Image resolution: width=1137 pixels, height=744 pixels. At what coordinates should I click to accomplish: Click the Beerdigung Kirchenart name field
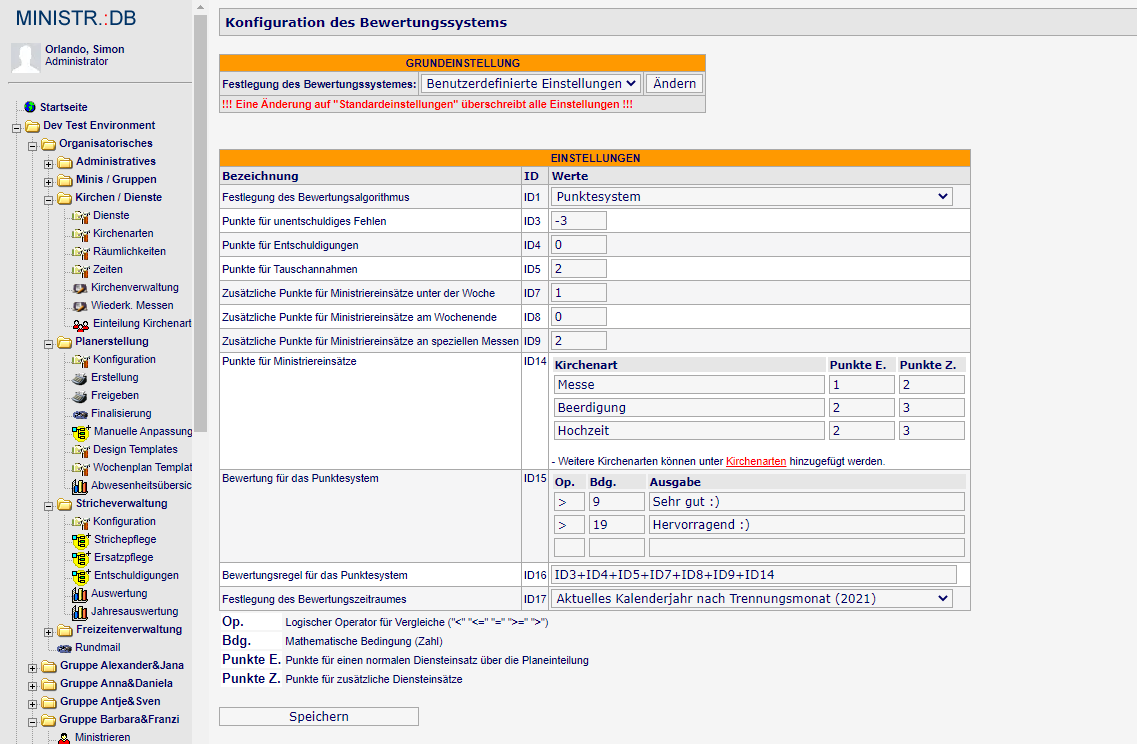click(x=690, y=408)
